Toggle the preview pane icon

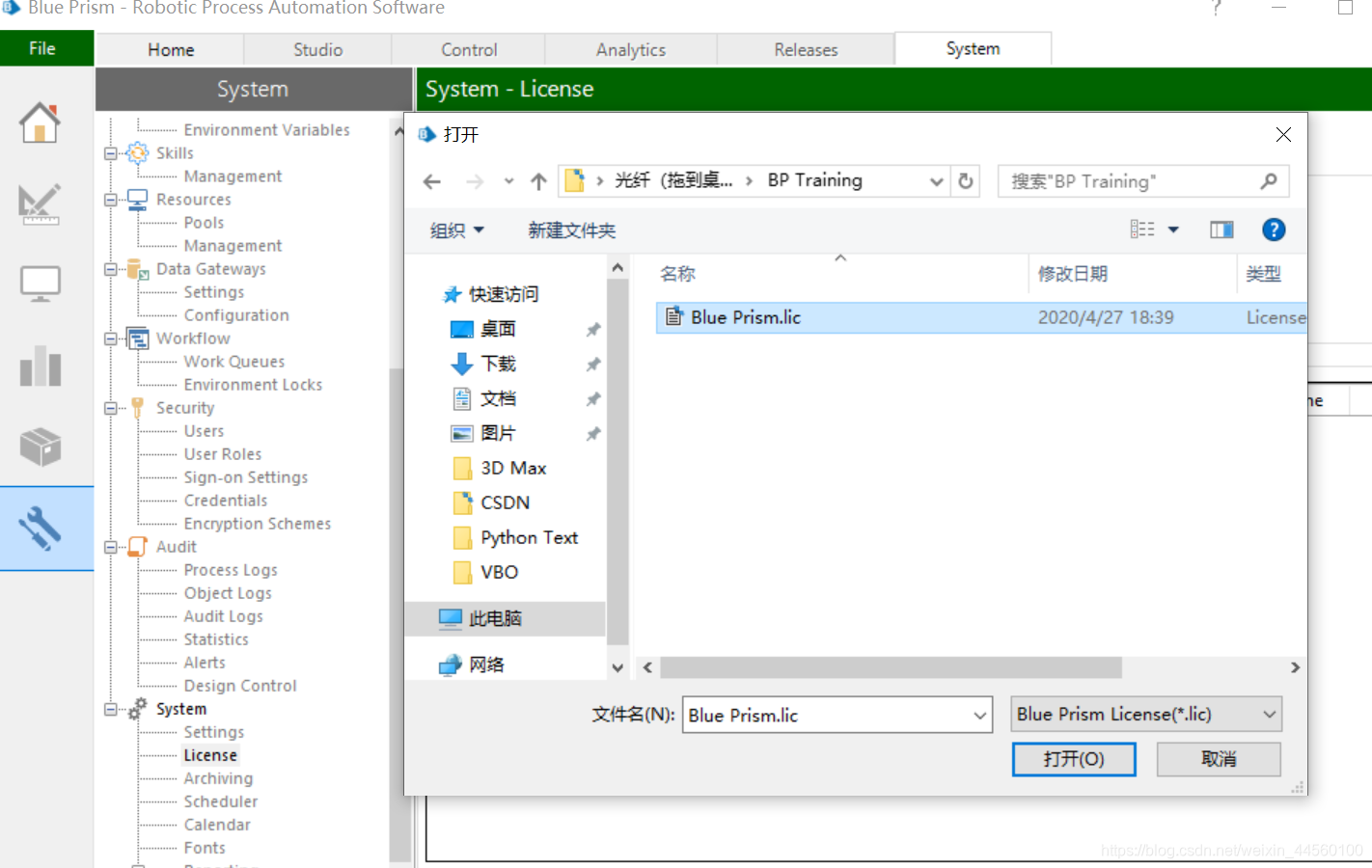1221,230
